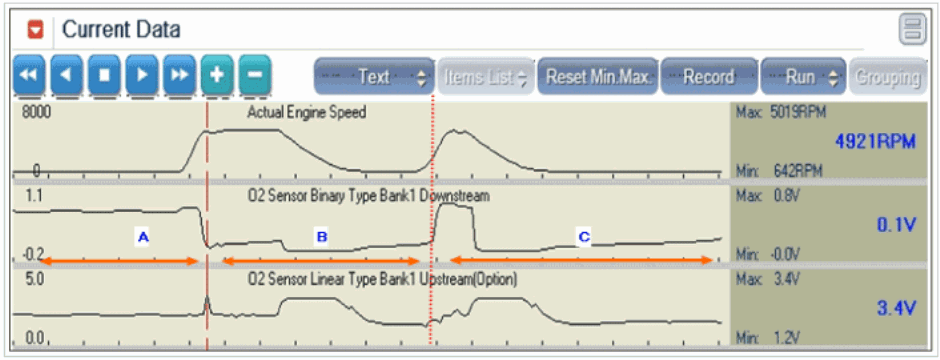
Task: Open the Text display mode dropdown
Action: (374, 77)
